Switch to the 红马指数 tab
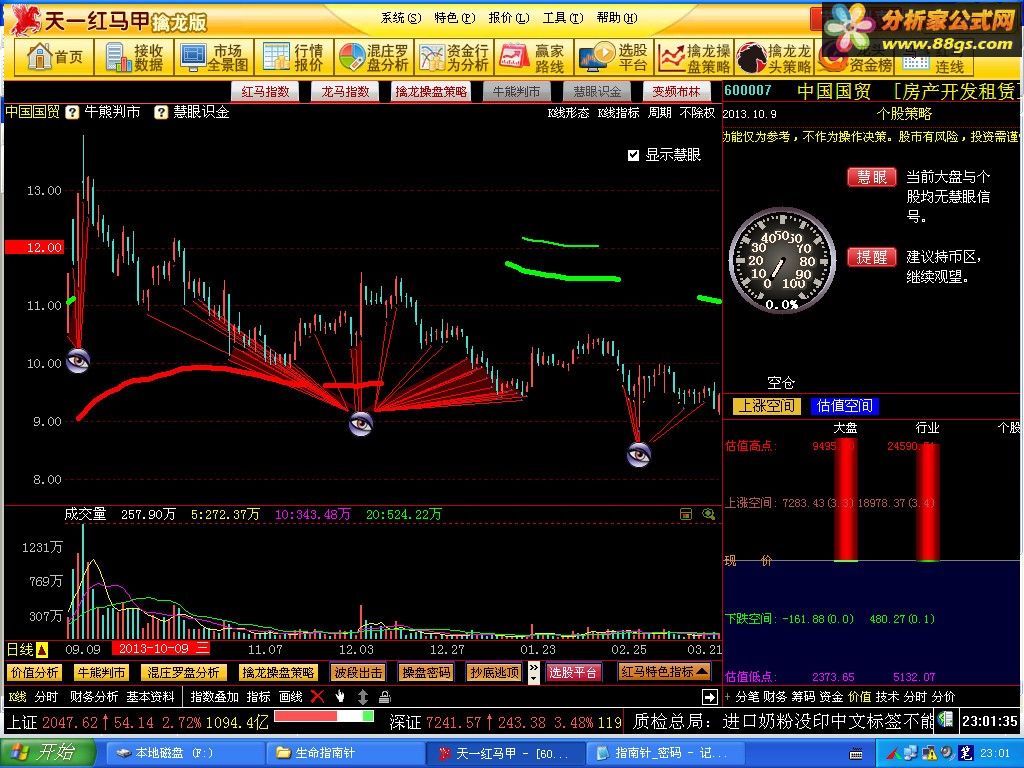The image size is (1024, 768). 265,91
